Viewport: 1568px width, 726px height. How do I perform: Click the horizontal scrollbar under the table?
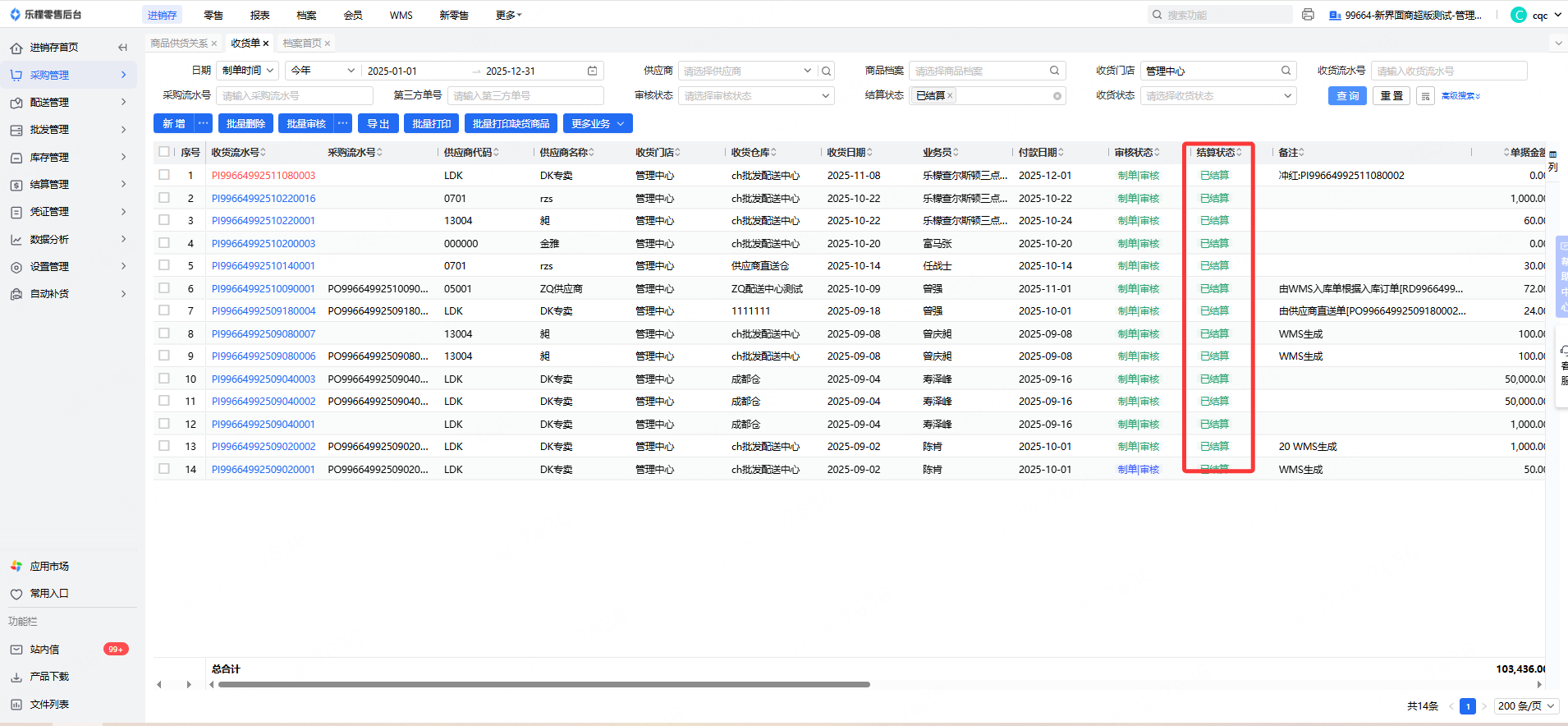tap(543, 684)
